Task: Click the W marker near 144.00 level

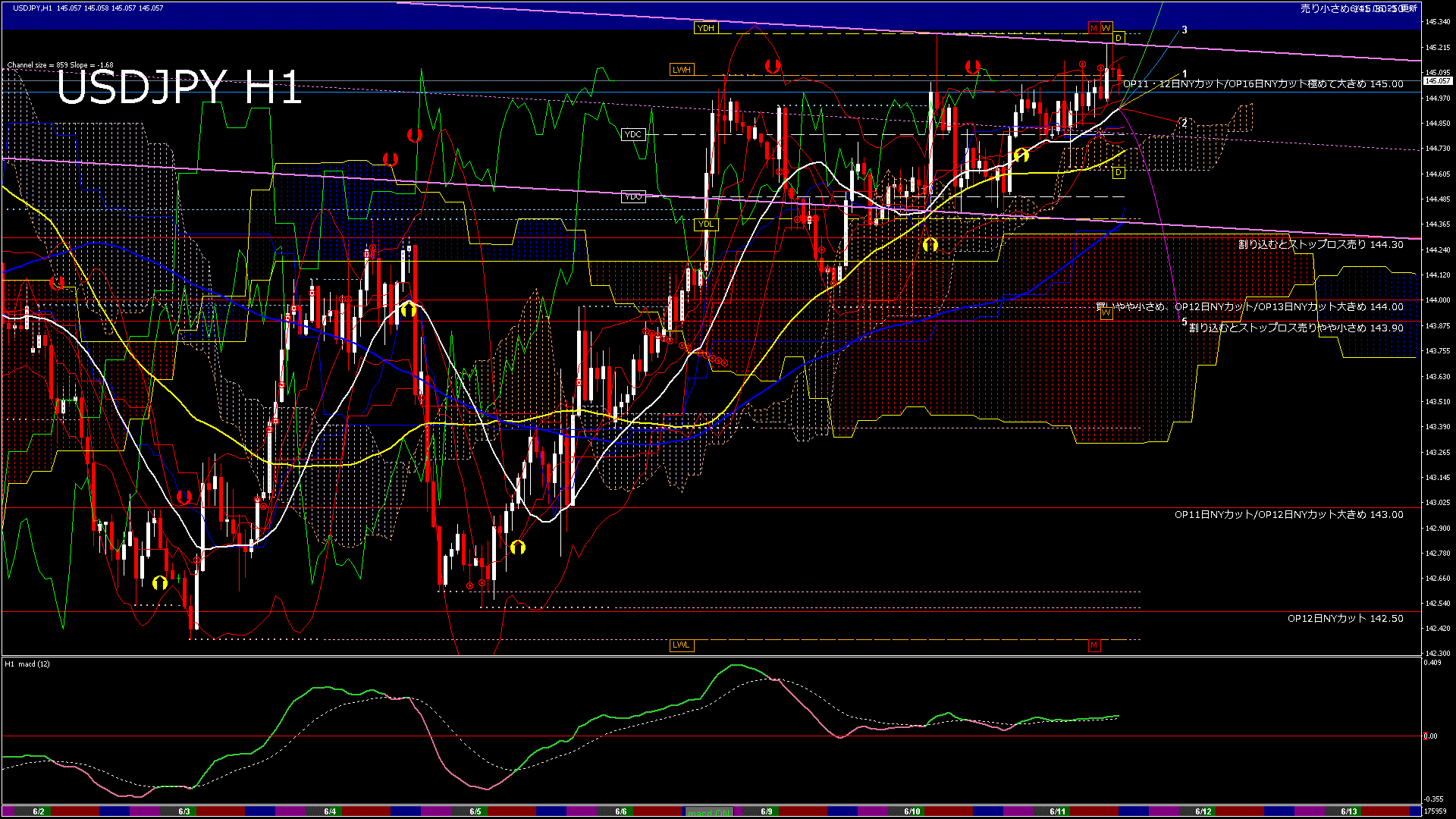Action: [1106, 313]
